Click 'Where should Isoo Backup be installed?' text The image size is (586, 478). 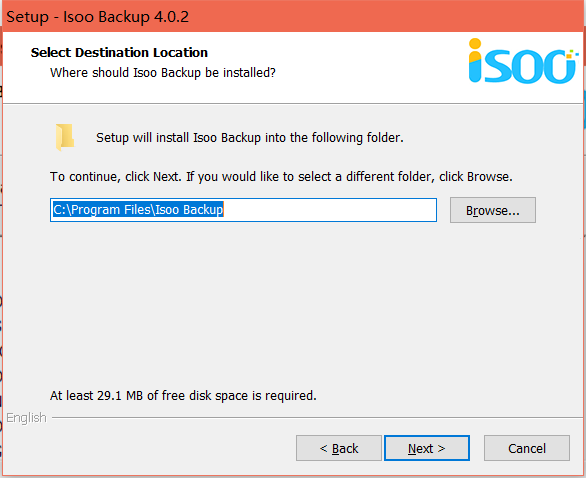[x=163, y=73]
